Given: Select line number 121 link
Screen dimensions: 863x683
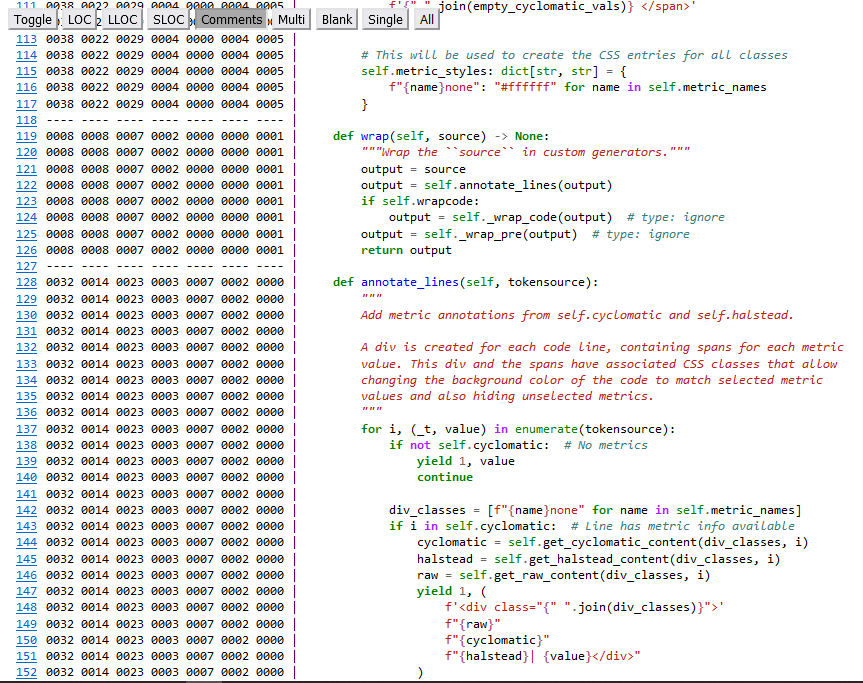Looking at the screenshot, I should 26,169.
